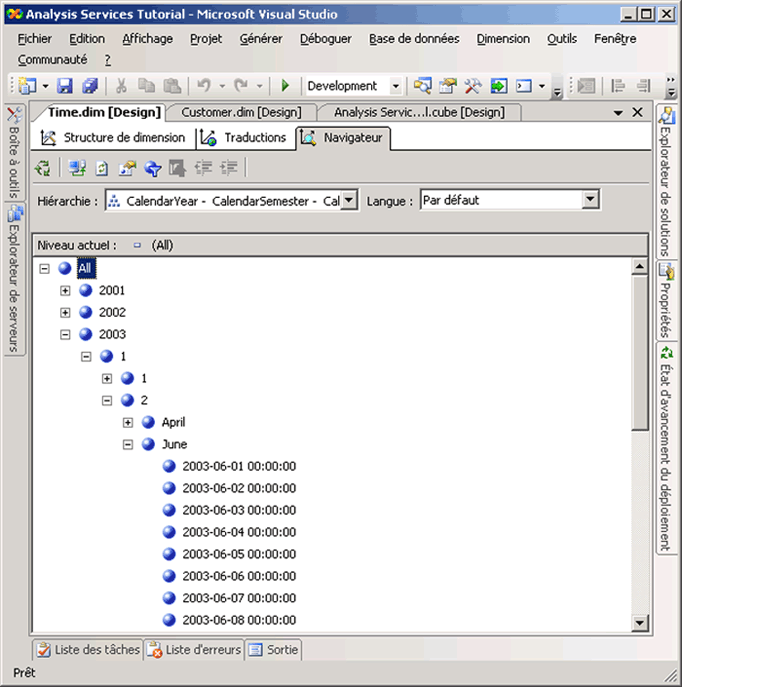Open the Development configuration dropdown

(x=396, y=86)
